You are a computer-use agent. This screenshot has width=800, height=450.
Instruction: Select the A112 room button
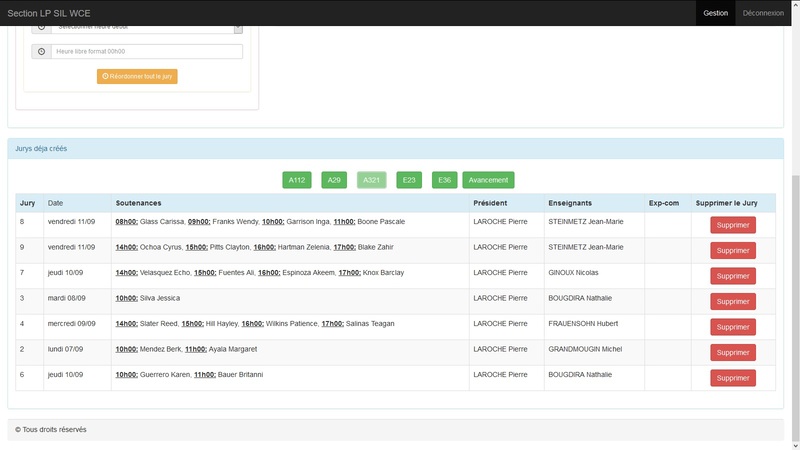[x=297, y=180]
